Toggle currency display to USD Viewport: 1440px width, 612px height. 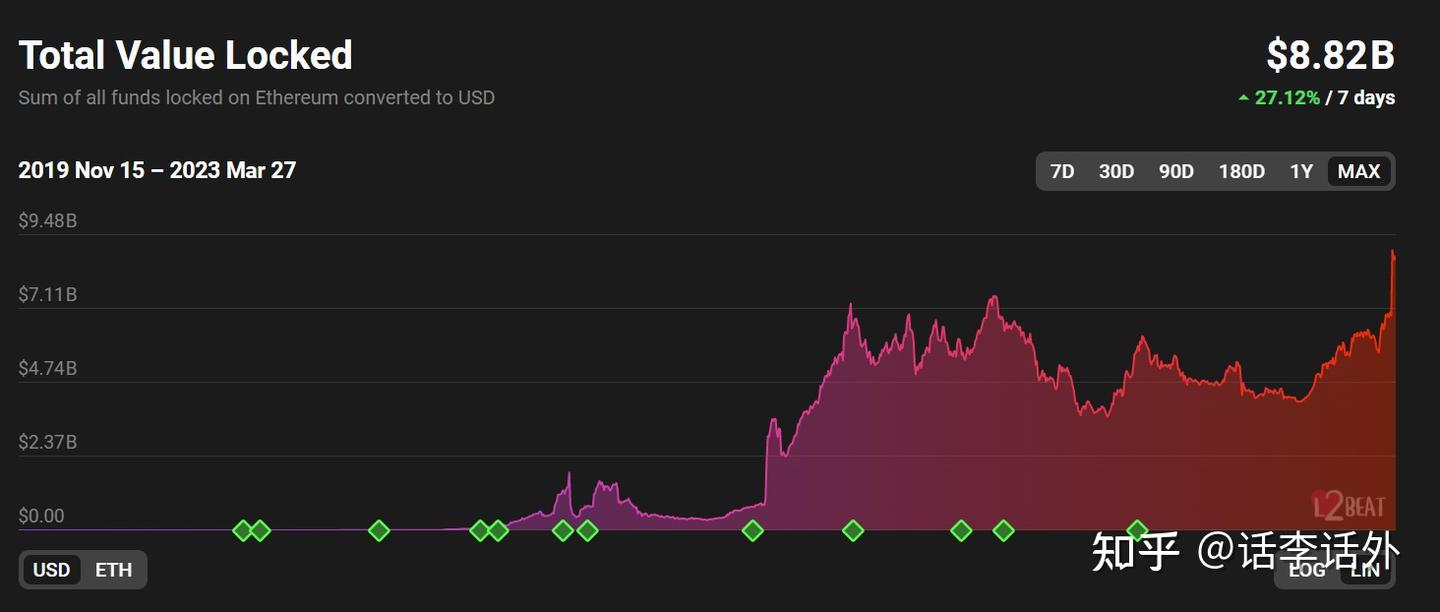click(x=52, y=570)
